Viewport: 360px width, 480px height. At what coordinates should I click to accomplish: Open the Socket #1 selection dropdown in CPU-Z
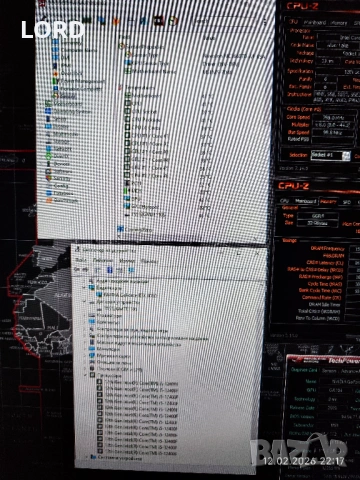330,155
